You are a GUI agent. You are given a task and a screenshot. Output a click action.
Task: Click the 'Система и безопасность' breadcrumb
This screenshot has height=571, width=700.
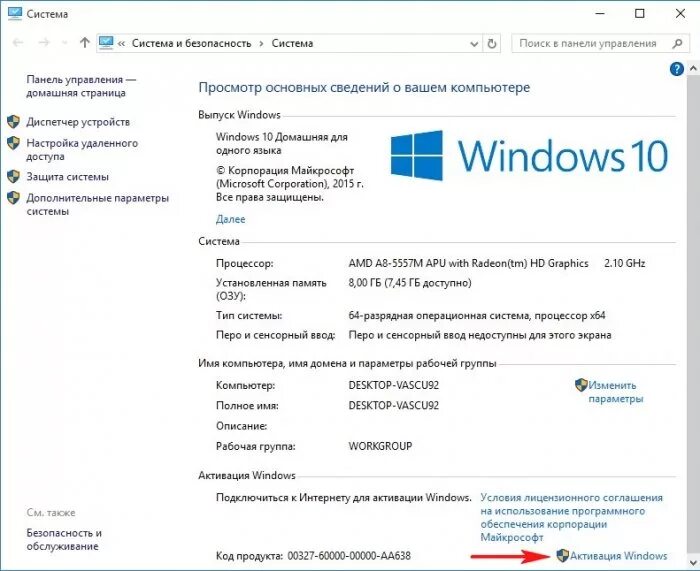(x=192, y=43)
